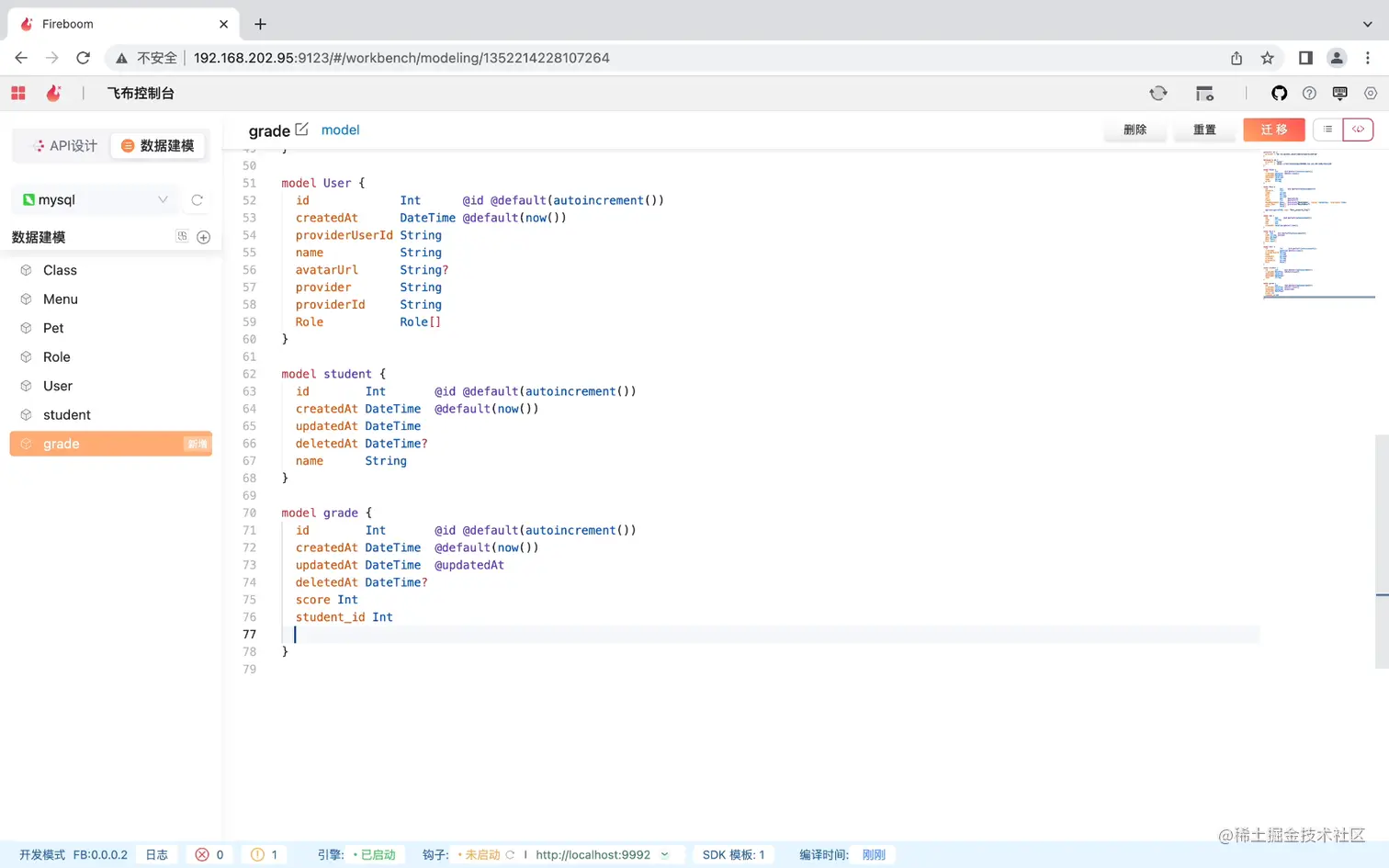Switch to the API设计 tab
The image size is (1389, 868).
pyautogui.click(x=64, y=146)
